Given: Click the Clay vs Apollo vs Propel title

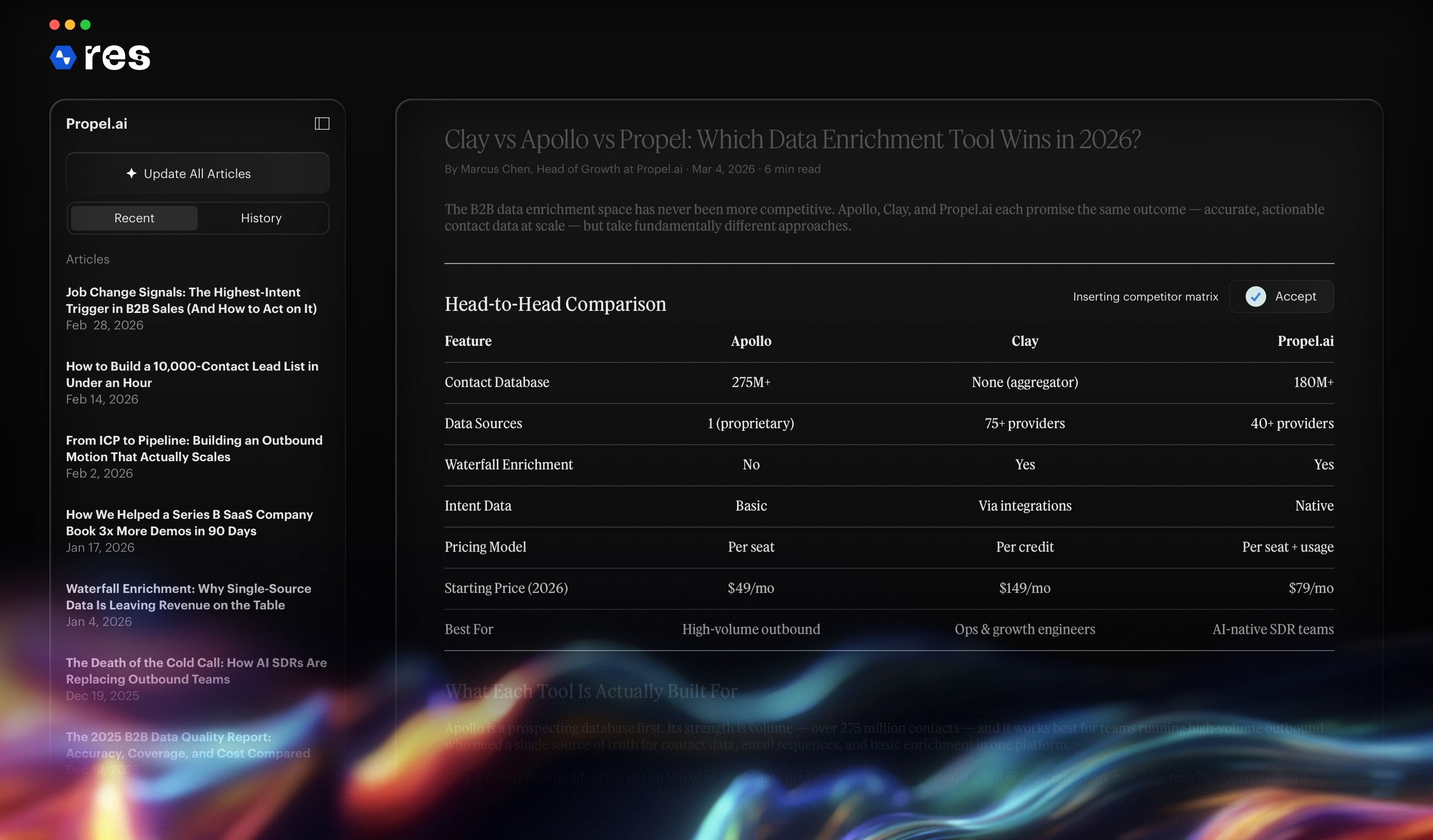Looking at the screenshot, I should click(x=792, y=139).
